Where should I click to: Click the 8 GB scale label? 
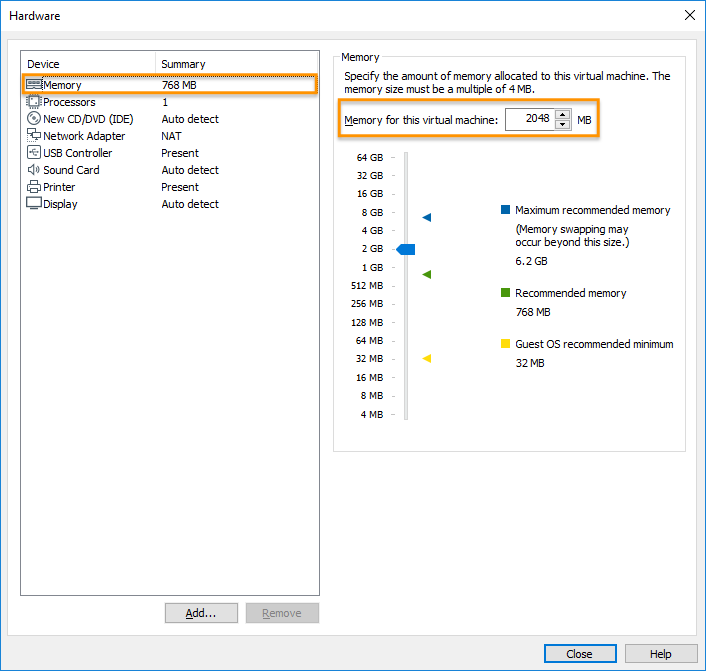pyautogui.click(x=372, y=213)
